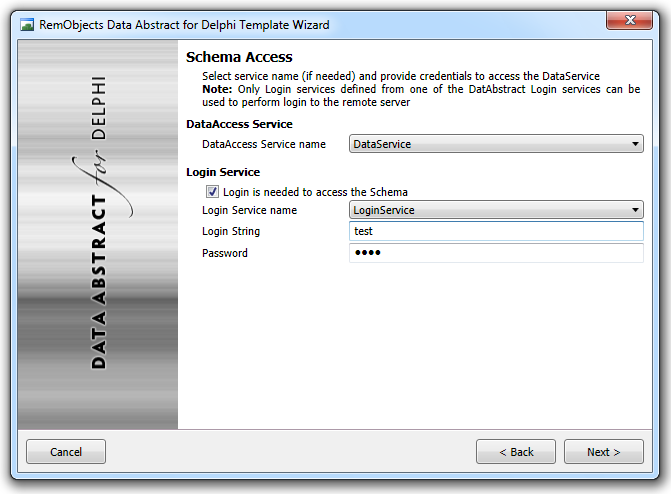Click the 'DataAccess Service name' label
This screenshot has height=494, width=671.
coord(264,144)
